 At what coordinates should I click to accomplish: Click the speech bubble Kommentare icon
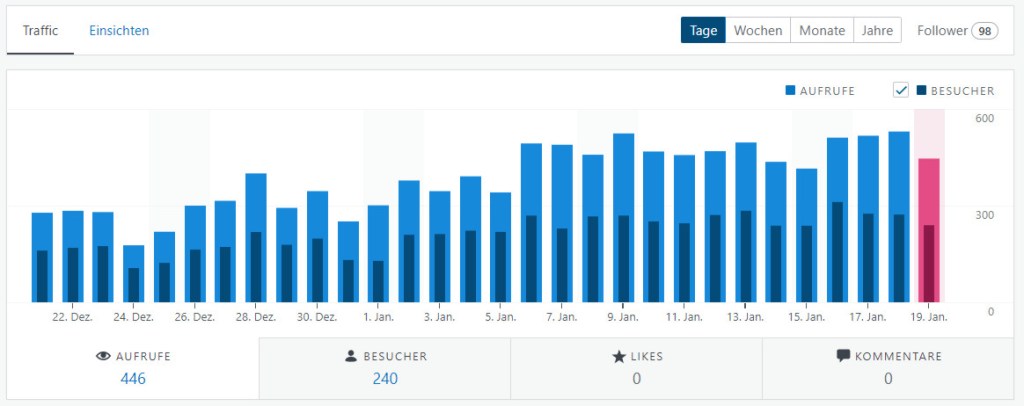pos(843,356)
